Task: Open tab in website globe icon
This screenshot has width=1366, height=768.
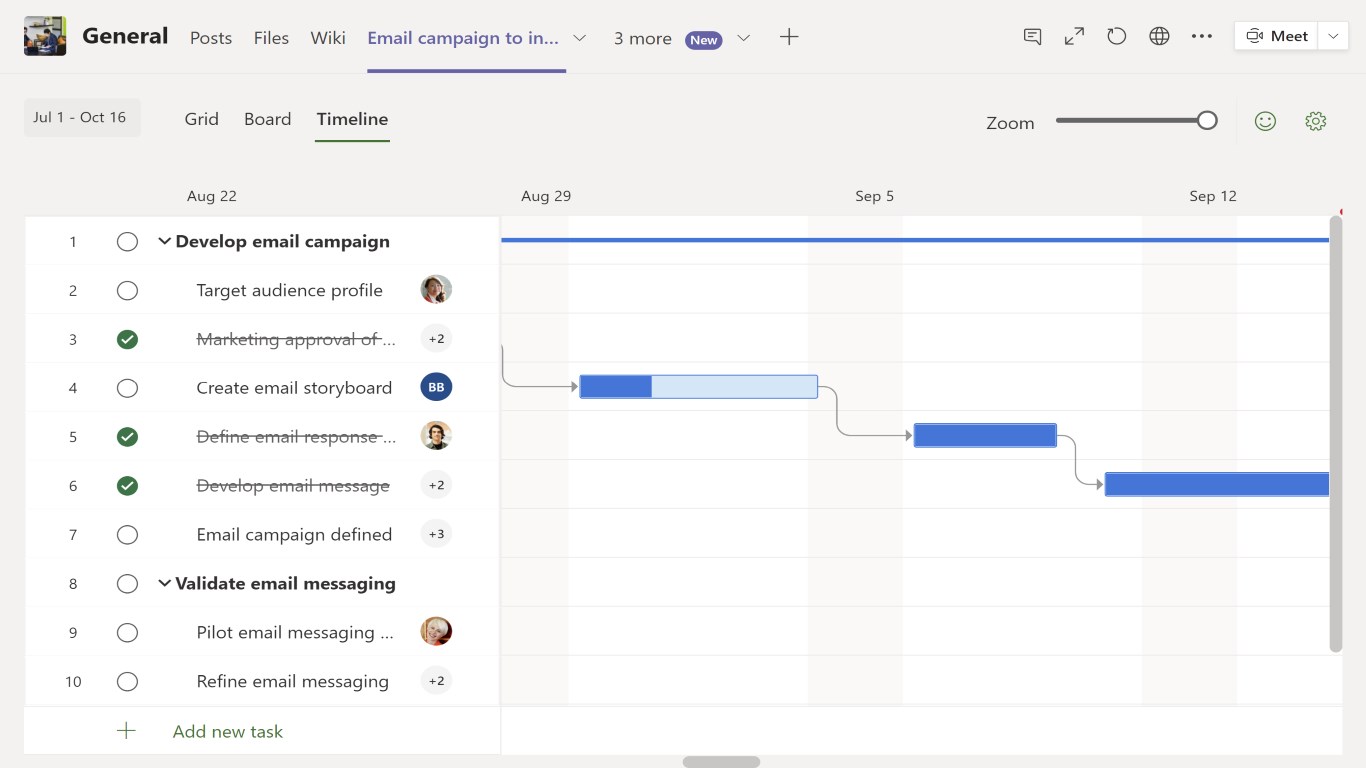Action: (1159, 37)
